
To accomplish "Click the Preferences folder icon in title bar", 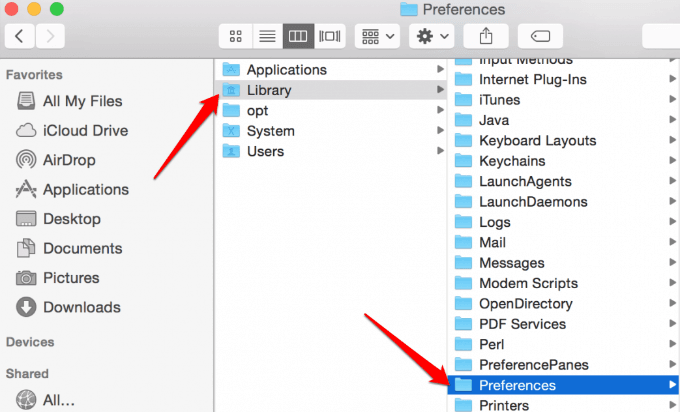I will coord(409,9).
